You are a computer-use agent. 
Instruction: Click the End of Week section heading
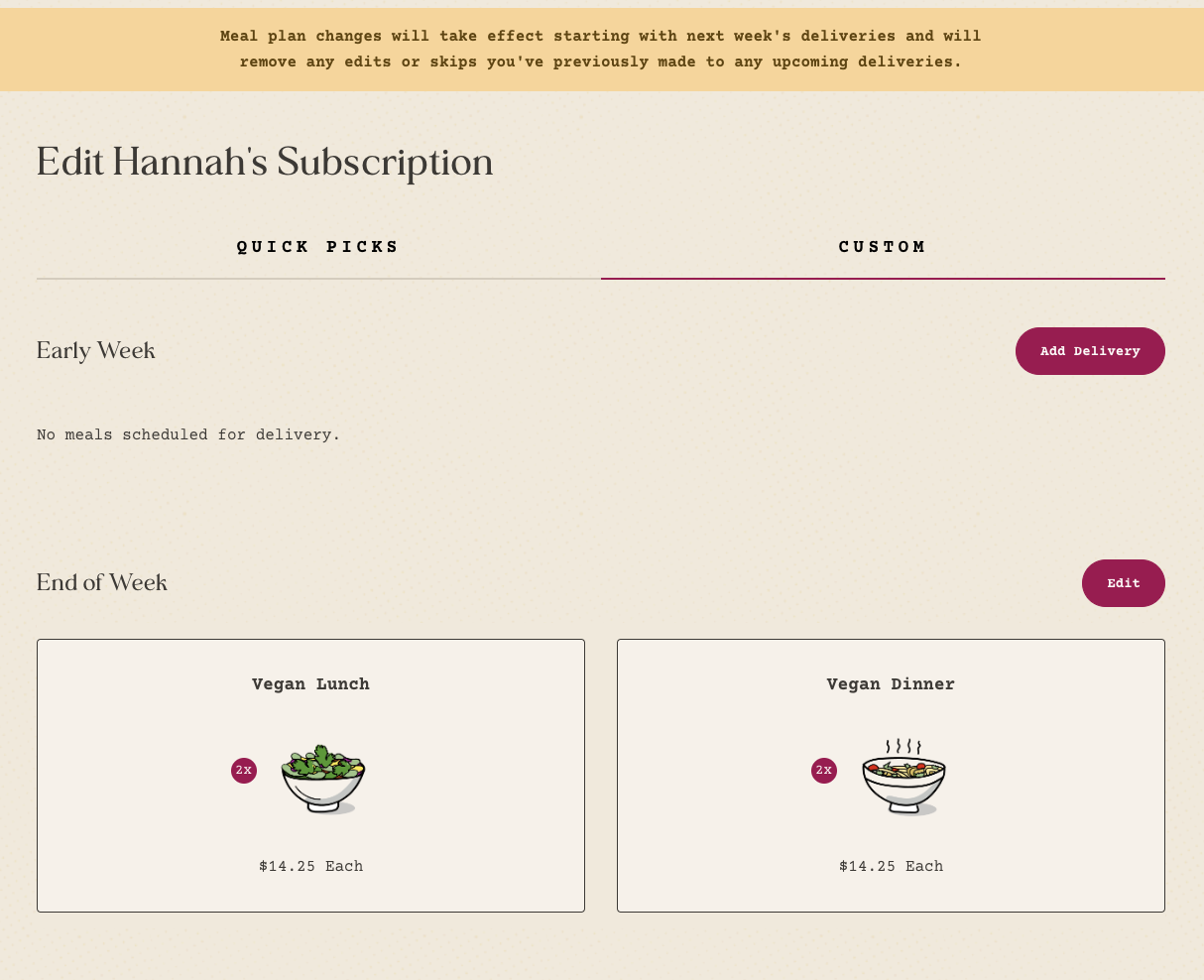102,583
